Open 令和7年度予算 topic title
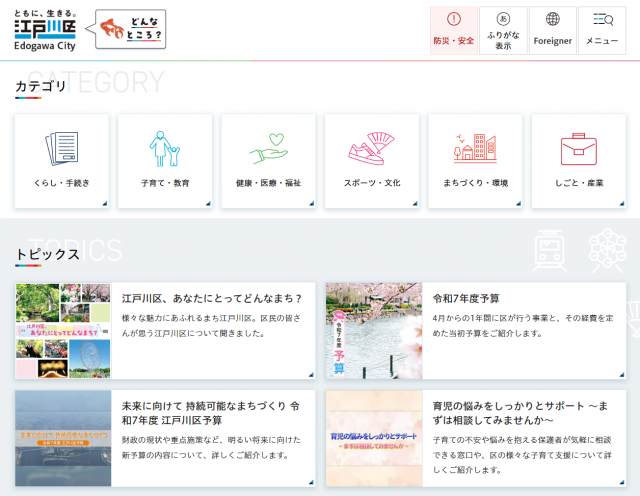 [x=466, y=298]
